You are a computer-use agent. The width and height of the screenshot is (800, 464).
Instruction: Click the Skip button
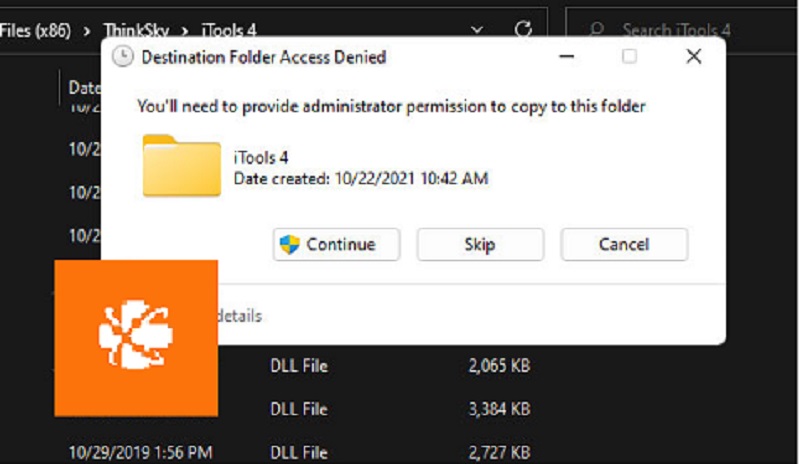point(480,245)
